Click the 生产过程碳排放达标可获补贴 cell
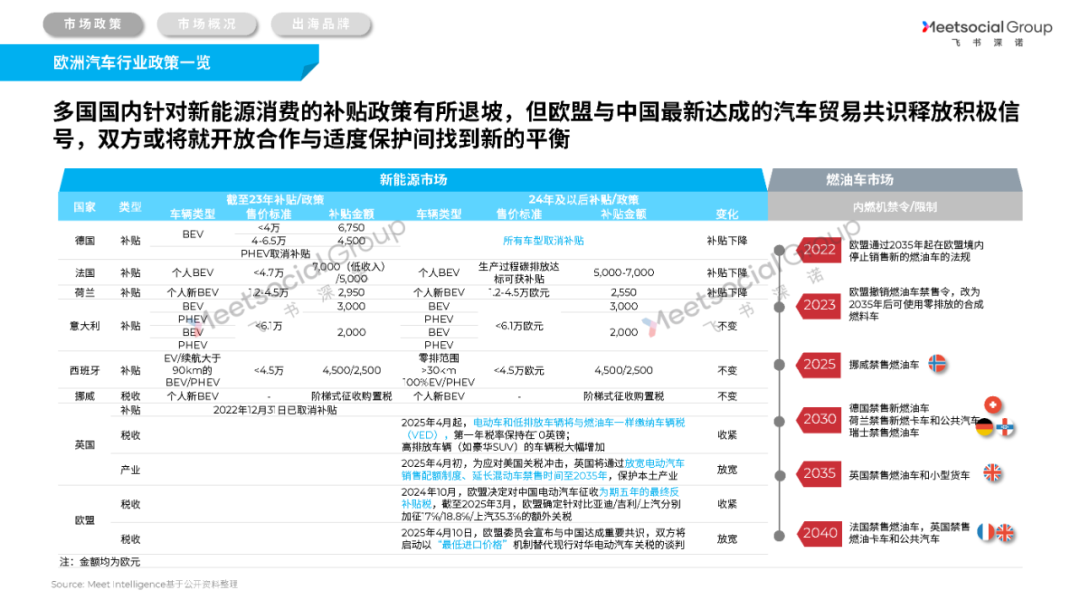This screenshot has width=1080, height=608. pos(519,273)
